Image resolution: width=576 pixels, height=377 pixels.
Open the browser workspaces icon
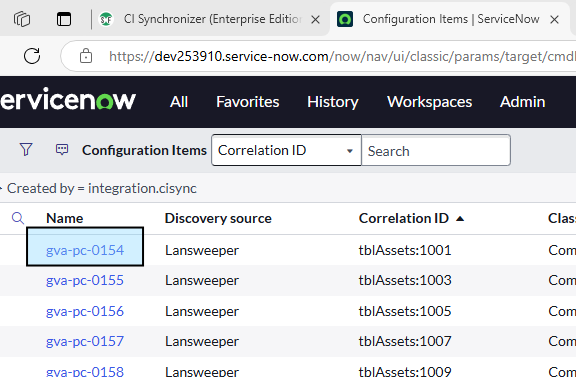(22, 19)
